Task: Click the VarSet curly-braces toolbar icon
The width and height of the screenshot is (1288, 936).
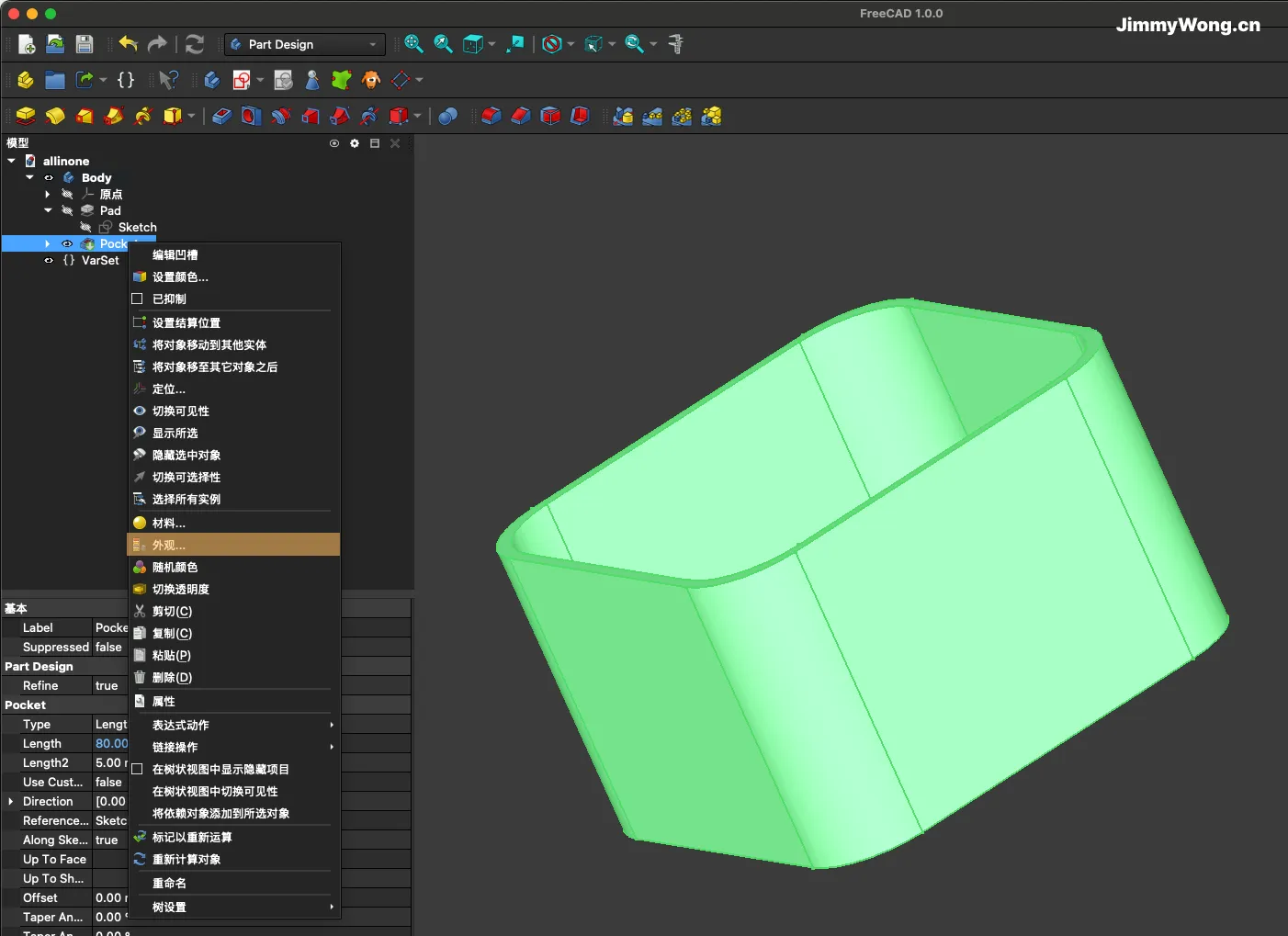Action: 126,80
